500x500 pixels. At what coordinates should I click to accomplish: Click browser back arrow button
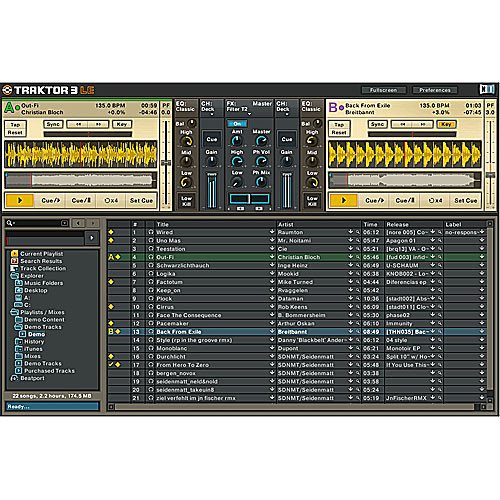click(x=78, y=223)
